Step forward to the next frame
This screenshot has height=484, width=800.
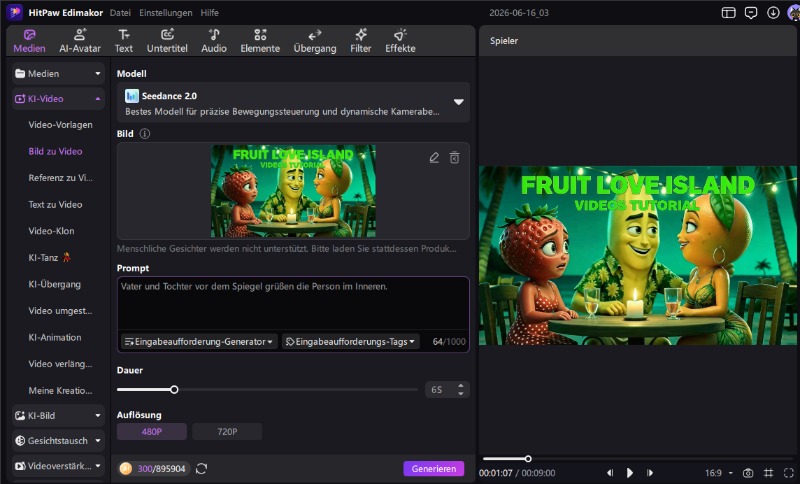coord(649,473)
